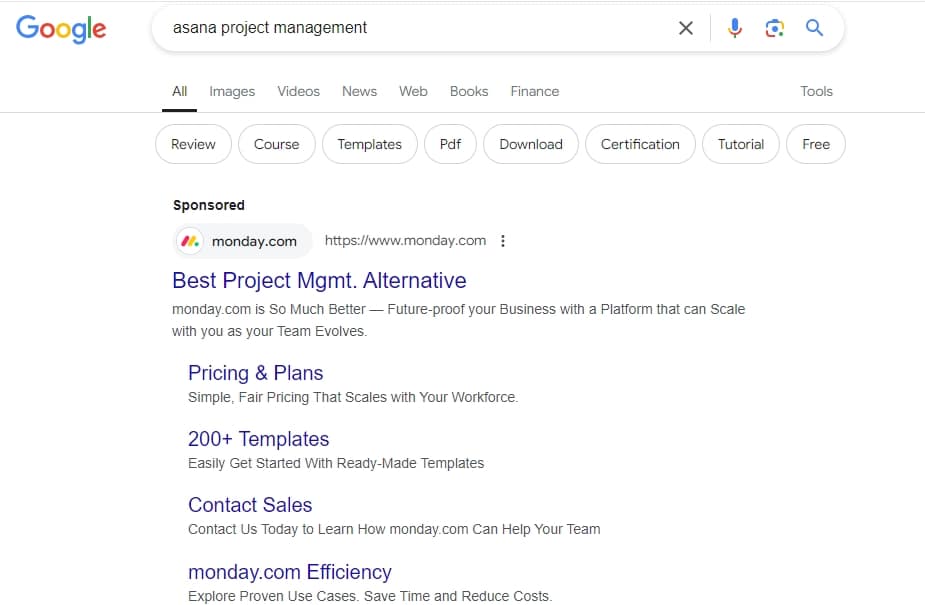925x605 pixels.
Task: Open Google Lens image search
Action: point(775,28)
